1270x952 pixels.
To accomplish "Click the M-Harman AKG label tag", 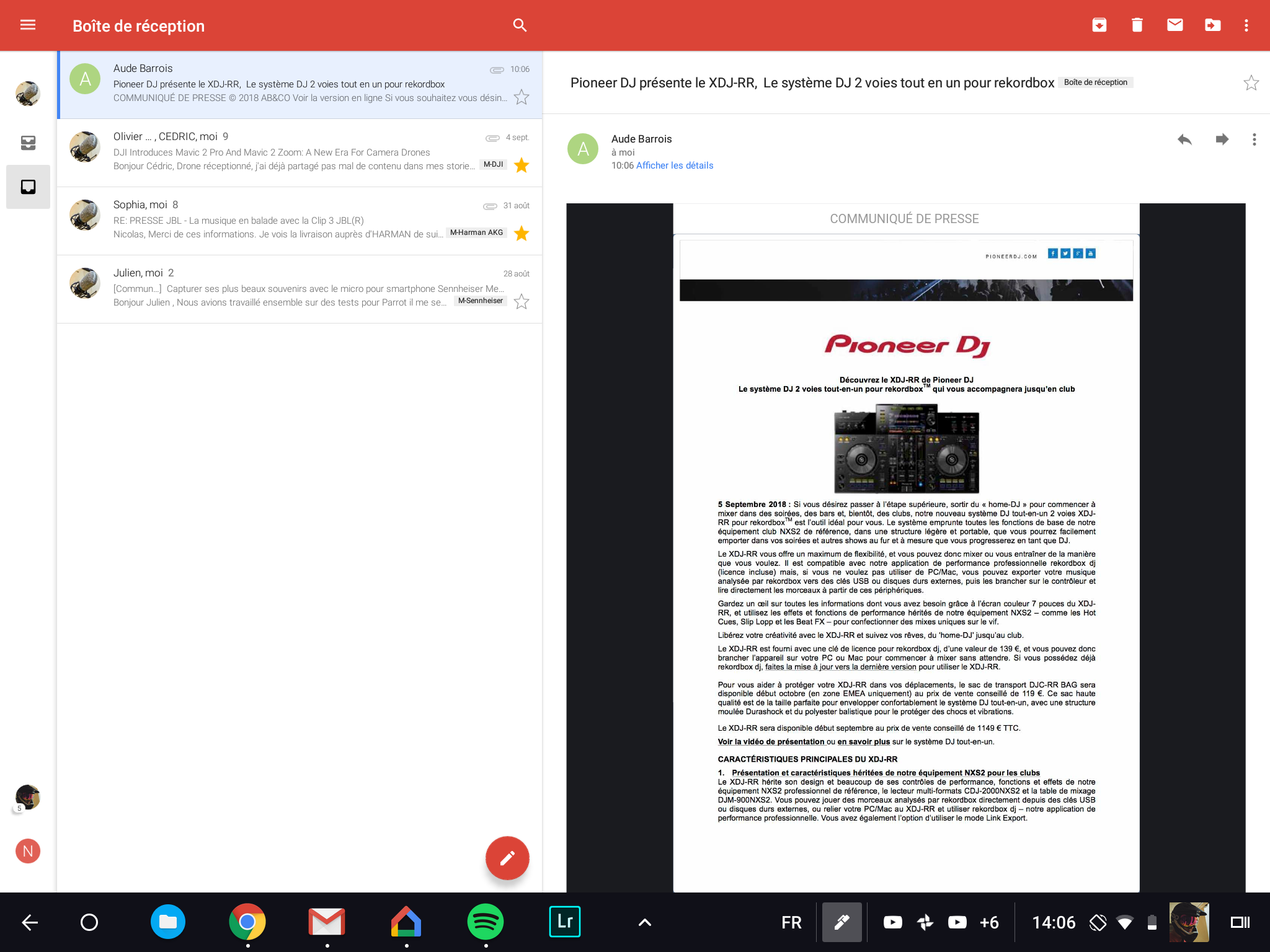I will click(476, 233).
